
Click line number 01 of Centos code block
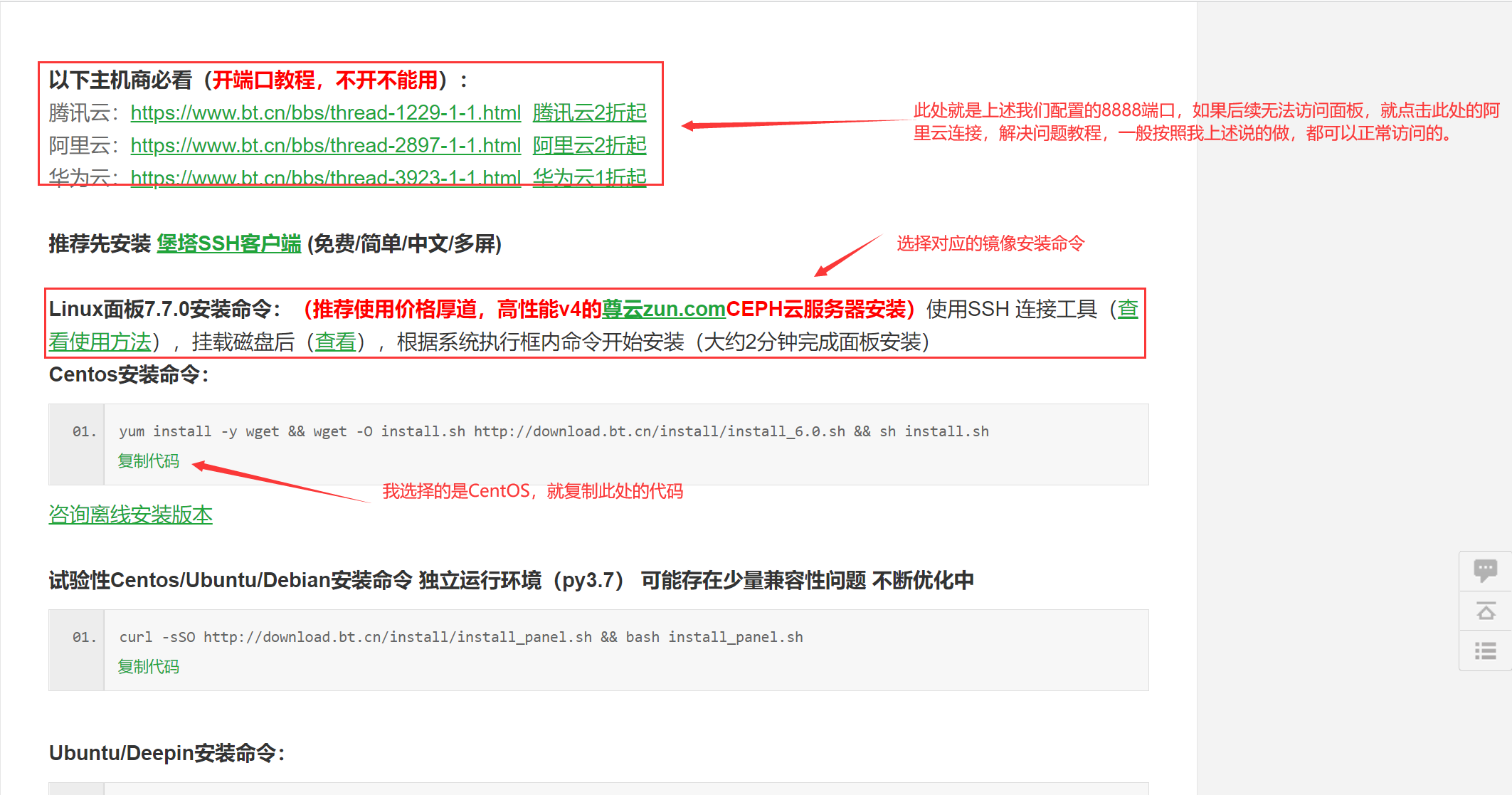click(84, 431)
